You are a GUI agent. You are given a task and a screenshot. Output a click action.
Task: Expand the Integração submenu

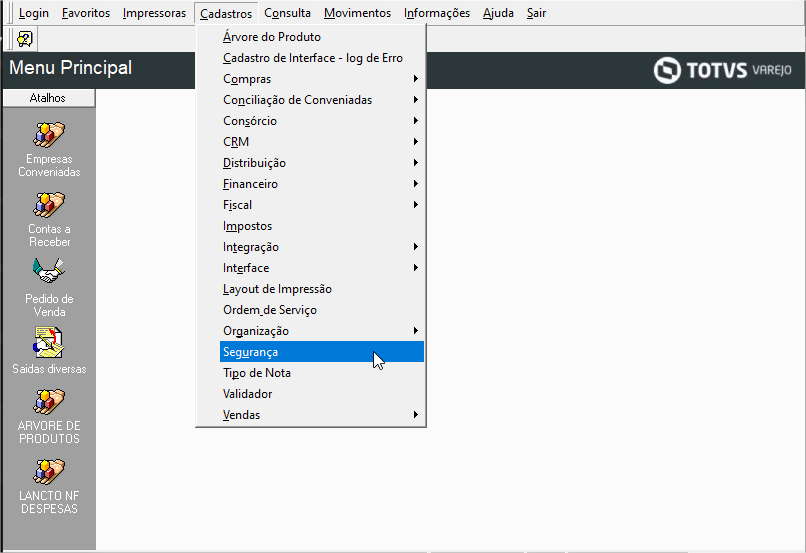click(322, 247)
